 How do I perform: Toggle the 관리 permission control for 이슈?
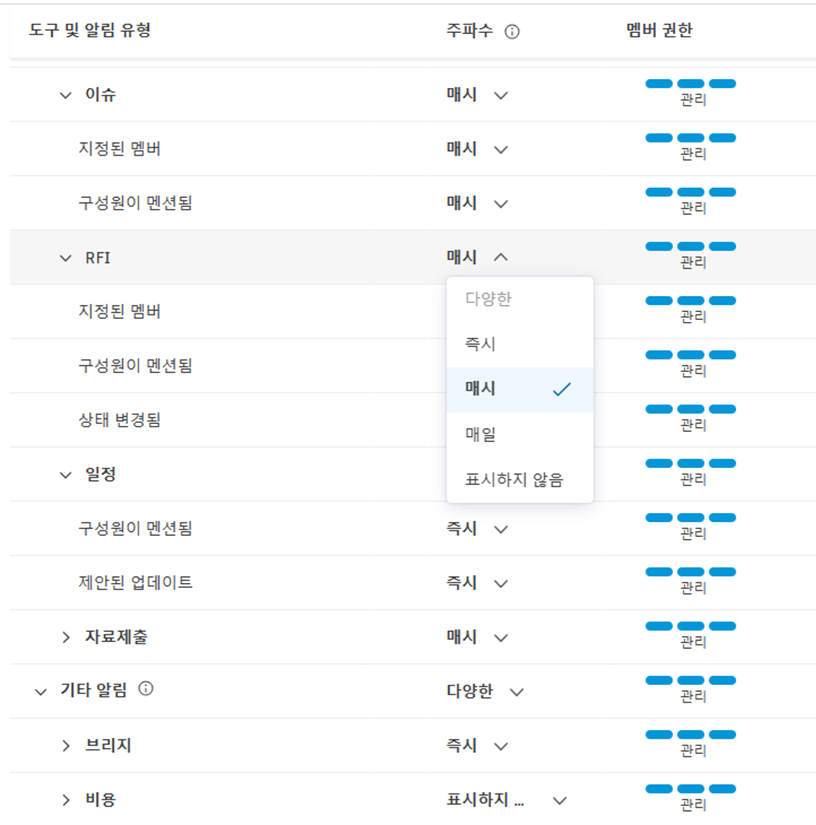693,85
